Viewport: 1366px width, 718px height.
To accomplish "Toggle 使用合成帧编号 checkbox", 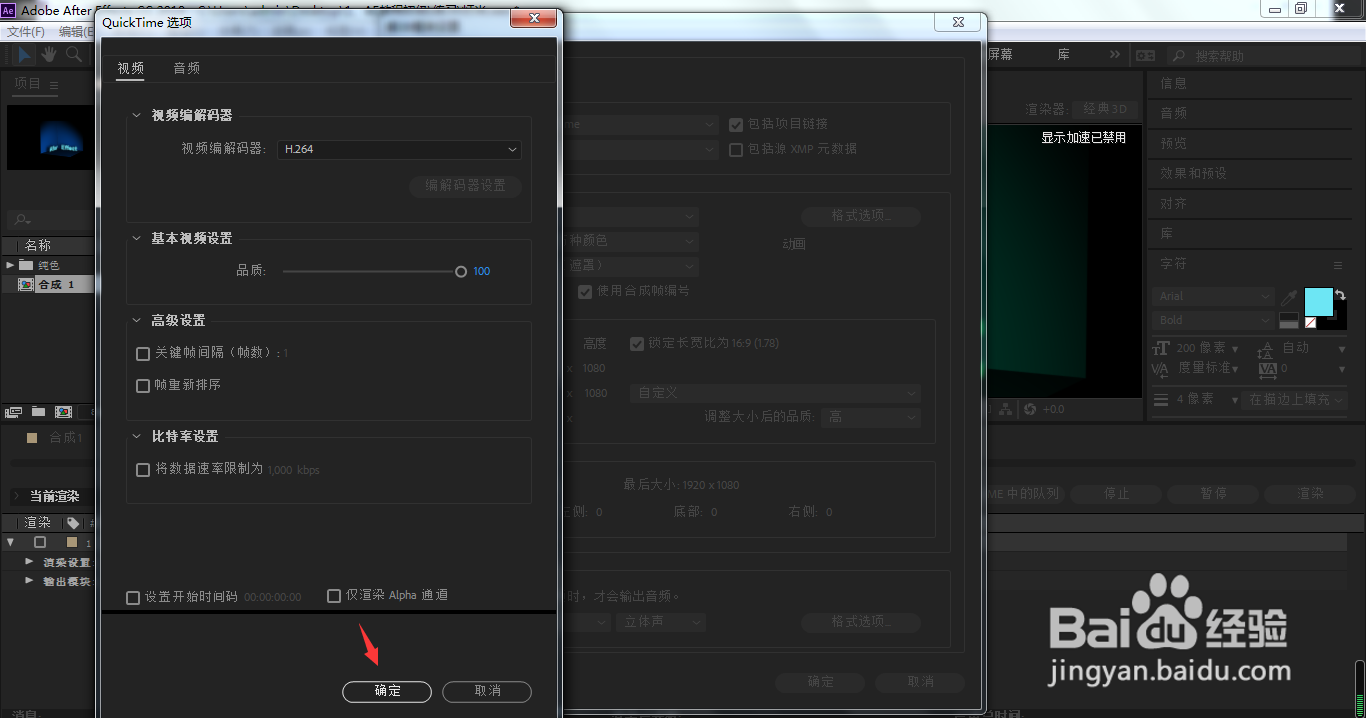I will point(585,291).
